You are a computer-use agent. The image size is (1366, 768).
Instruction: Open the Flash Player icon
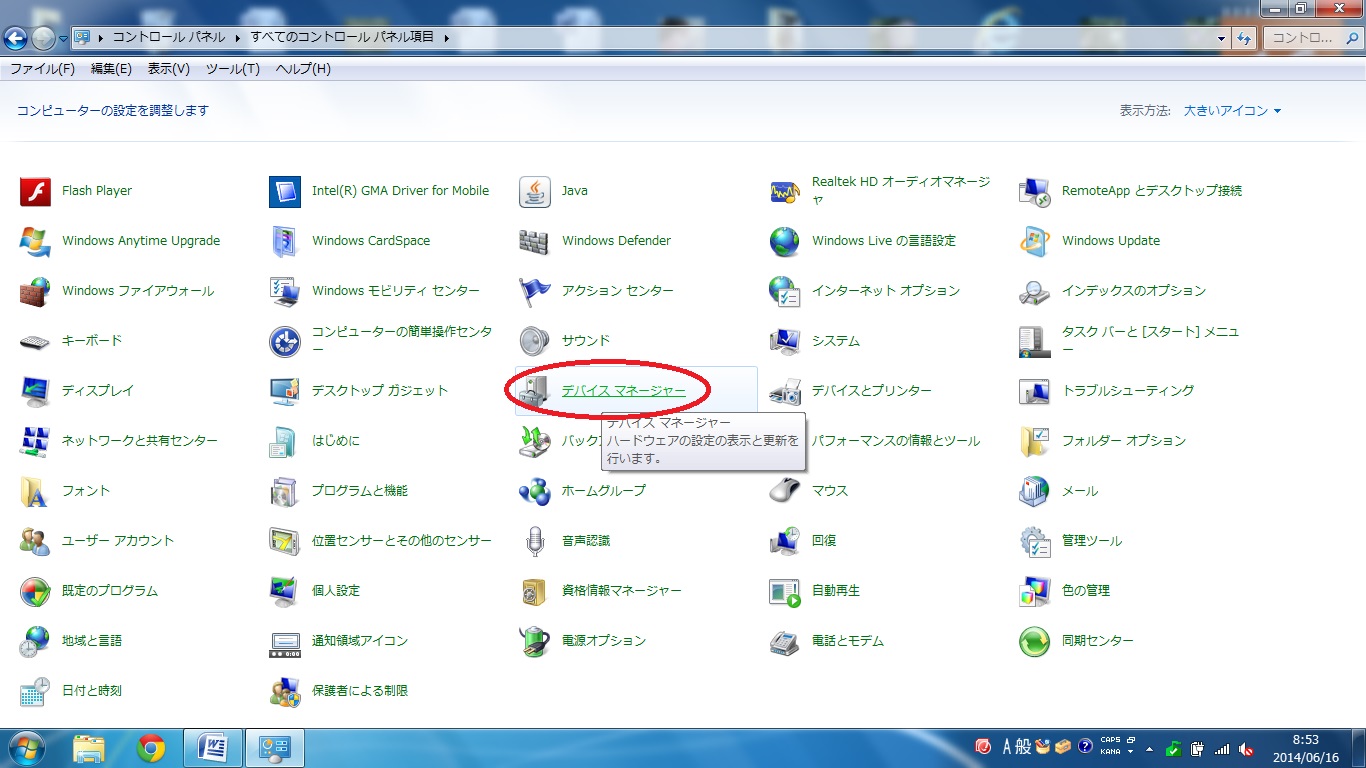pos(35,191)
